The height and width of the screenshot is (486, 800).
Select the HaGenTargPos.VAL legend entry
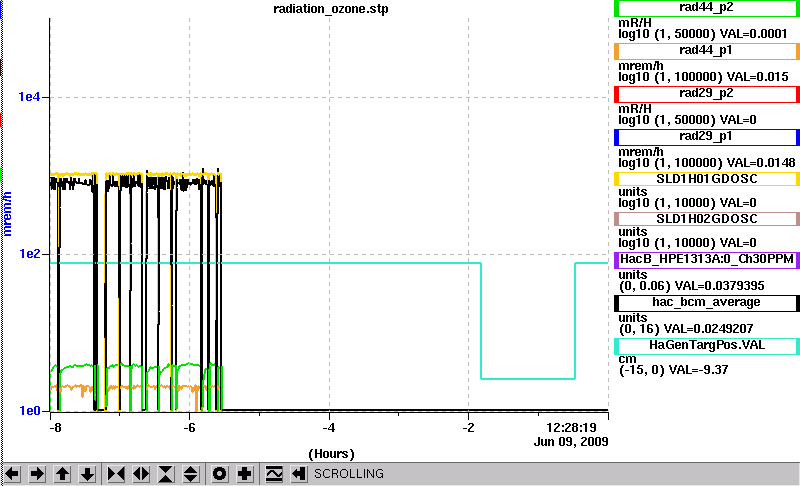pyautogui.click(x=707, y=346)
